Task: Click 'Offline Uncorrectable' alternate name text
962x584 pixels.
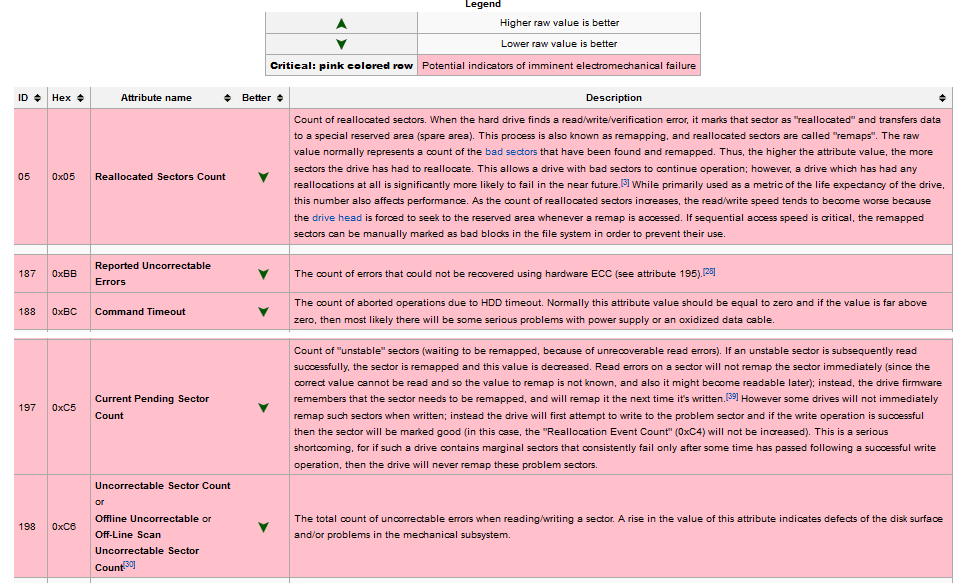Action: (x=147, y=519)
